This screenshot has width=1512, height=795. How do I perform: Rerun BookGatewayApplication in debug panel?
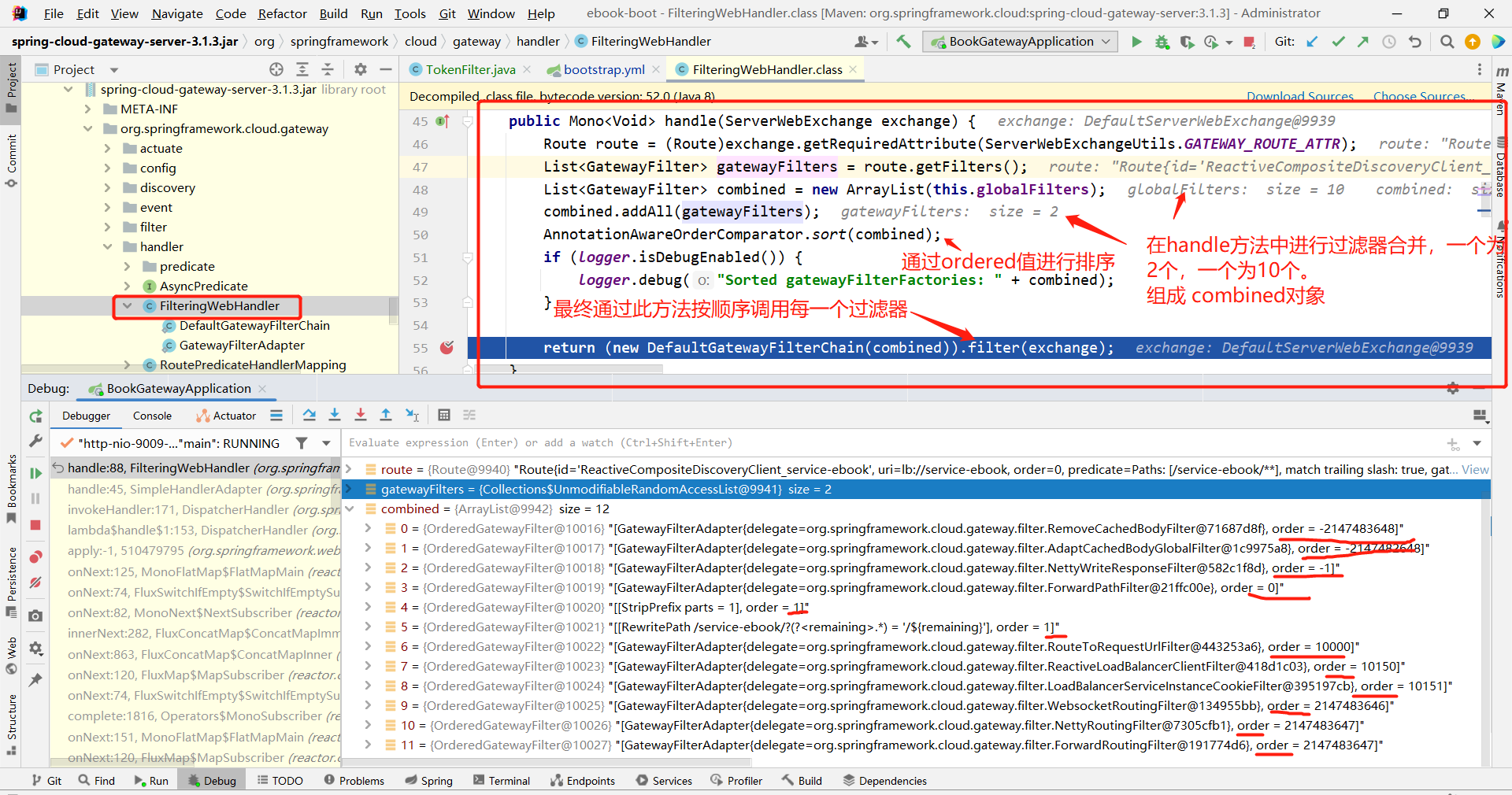35,416
